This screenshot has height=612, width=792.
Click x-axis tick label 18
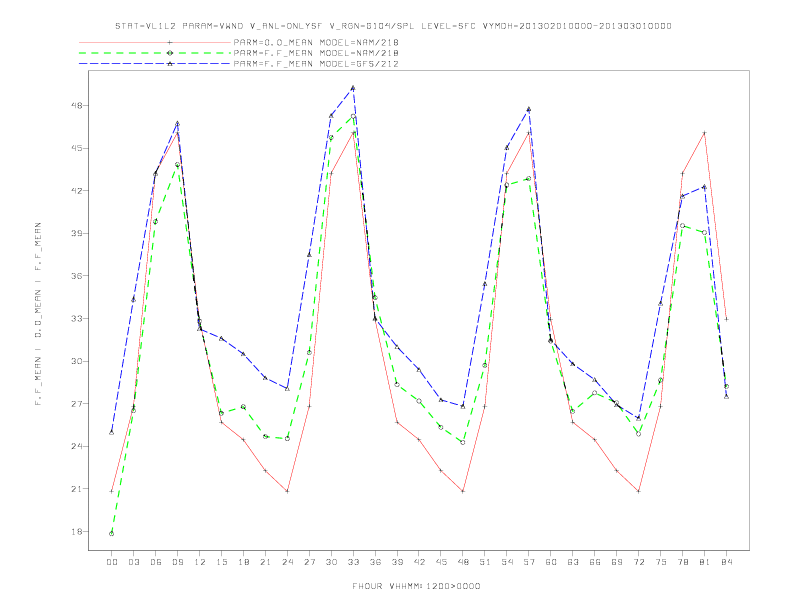tap(243, 562)
